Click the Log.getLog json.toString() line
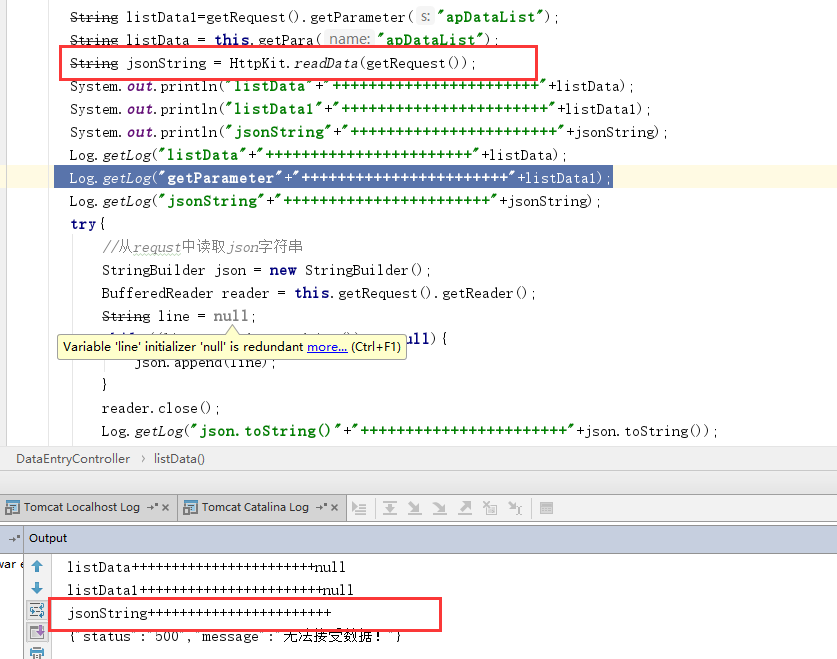Viewport: 837px width, 659px height. (409, 431)
